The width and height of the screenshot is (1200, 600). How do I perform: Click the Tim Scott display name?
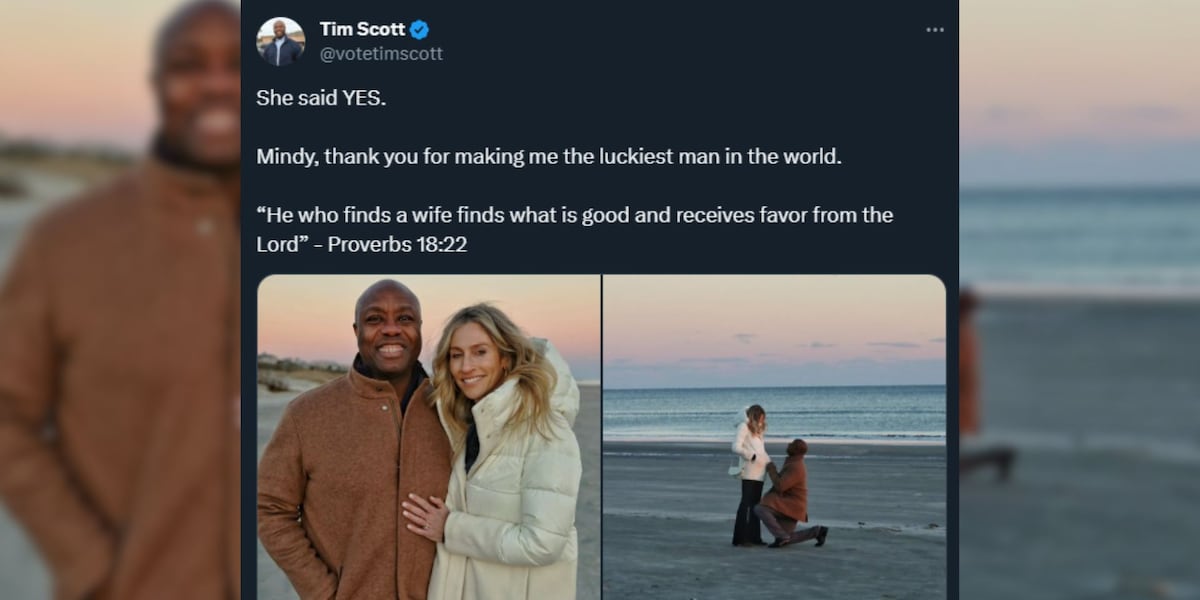(362, 29)
